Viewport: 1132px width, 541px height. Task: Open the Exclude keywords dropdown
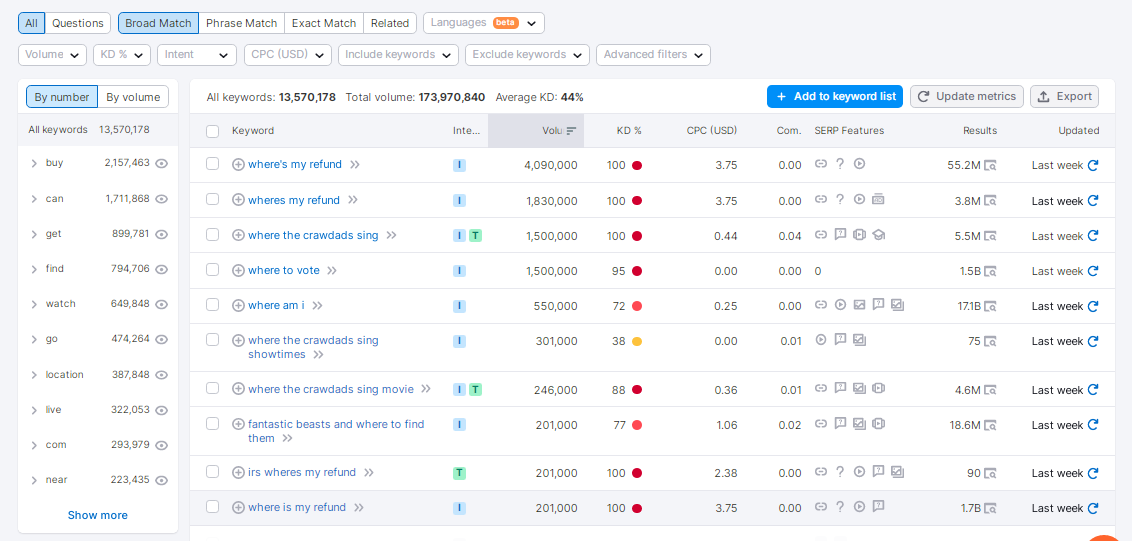point(527,55)
